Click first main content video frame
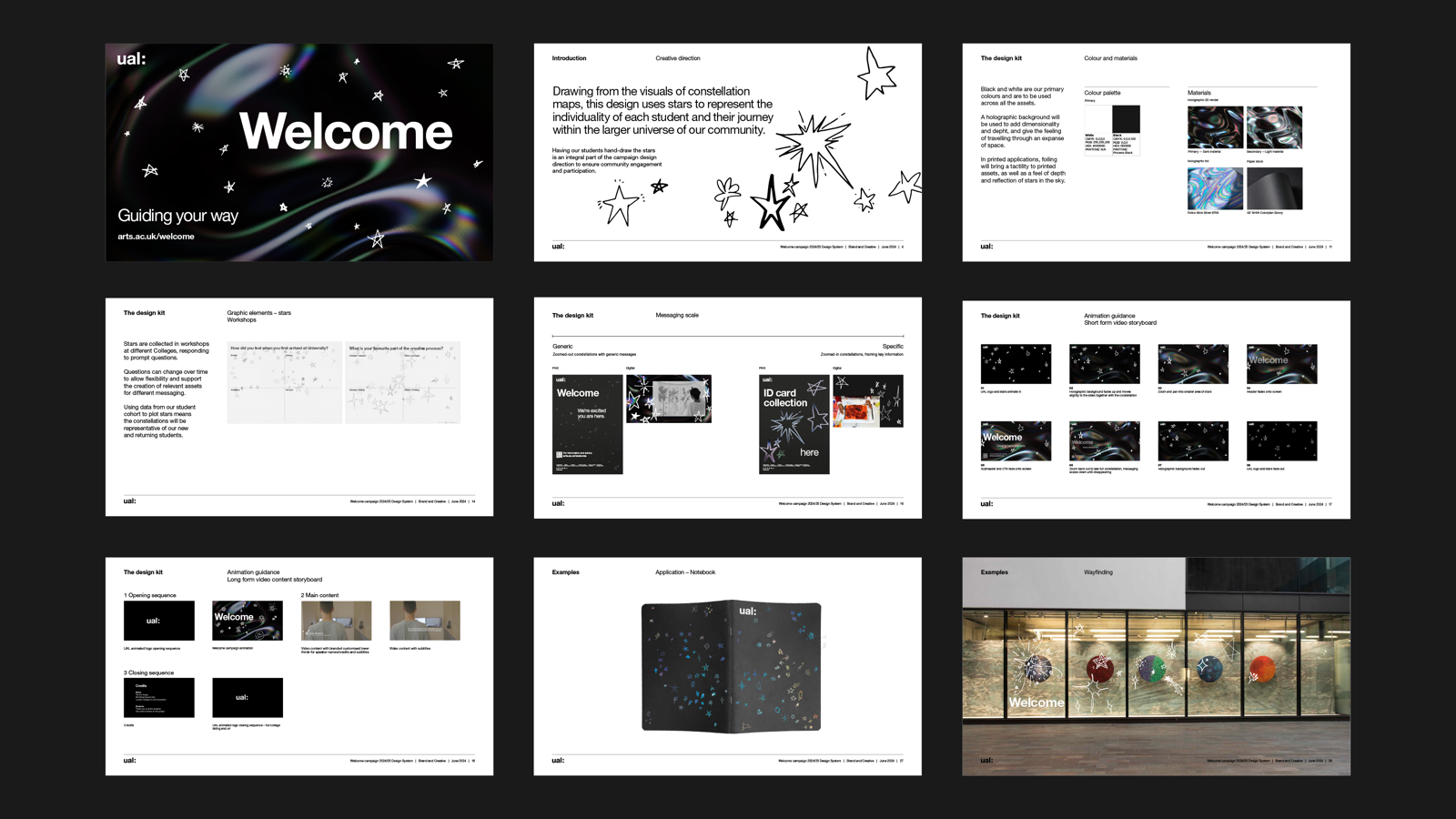The image size is (1456, 819). (337, 621)
